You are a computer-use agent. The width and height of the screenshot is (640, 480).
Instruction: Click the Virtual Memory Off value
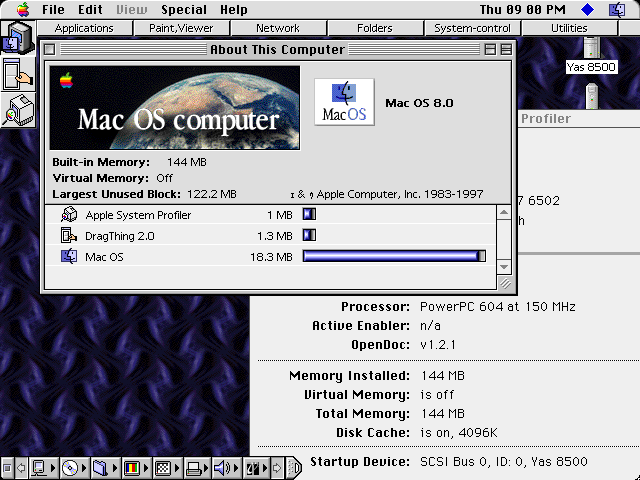coord(164,178)
